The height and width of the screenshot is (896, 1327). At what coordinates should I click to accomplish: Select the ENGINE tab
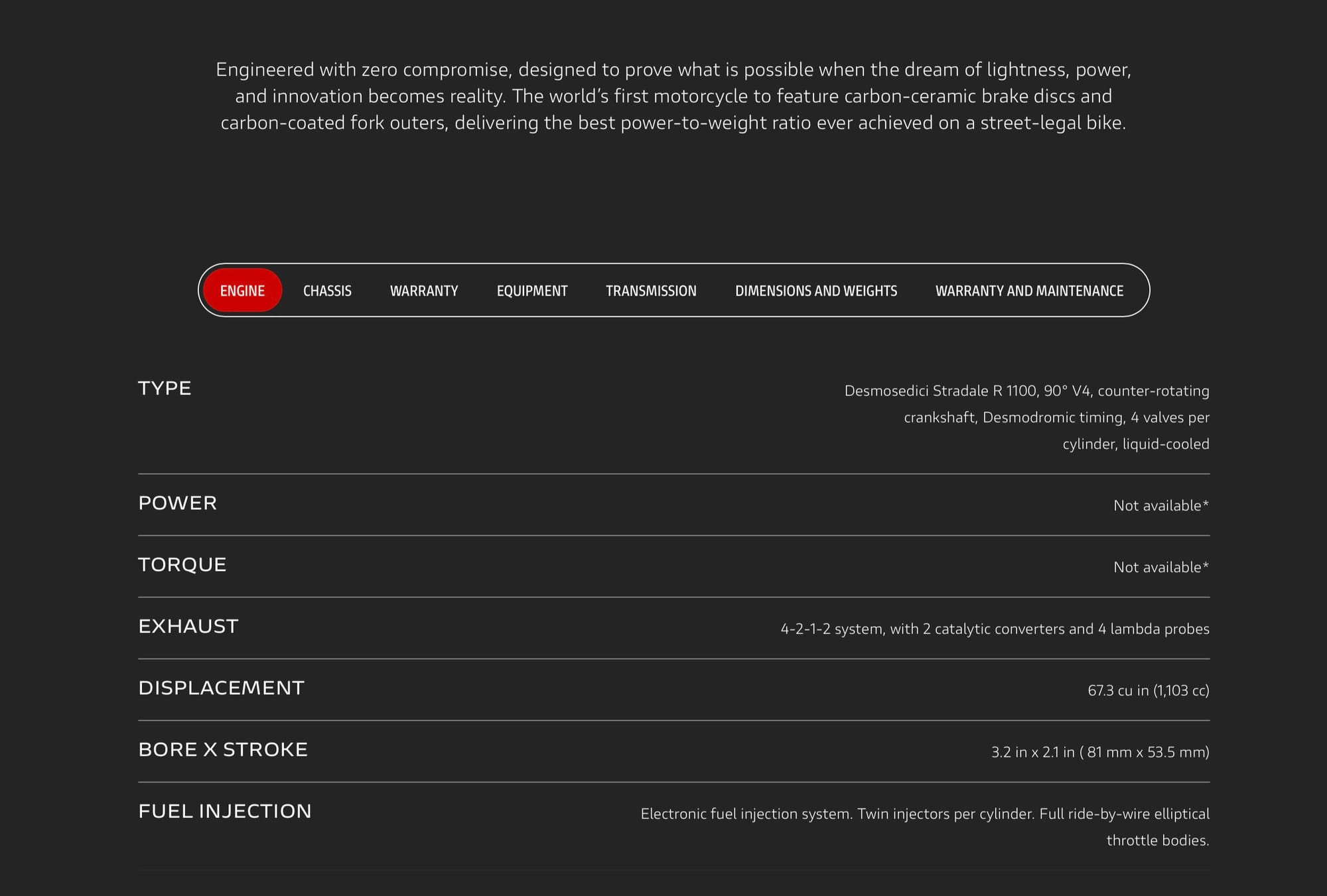tap(242, 290)
